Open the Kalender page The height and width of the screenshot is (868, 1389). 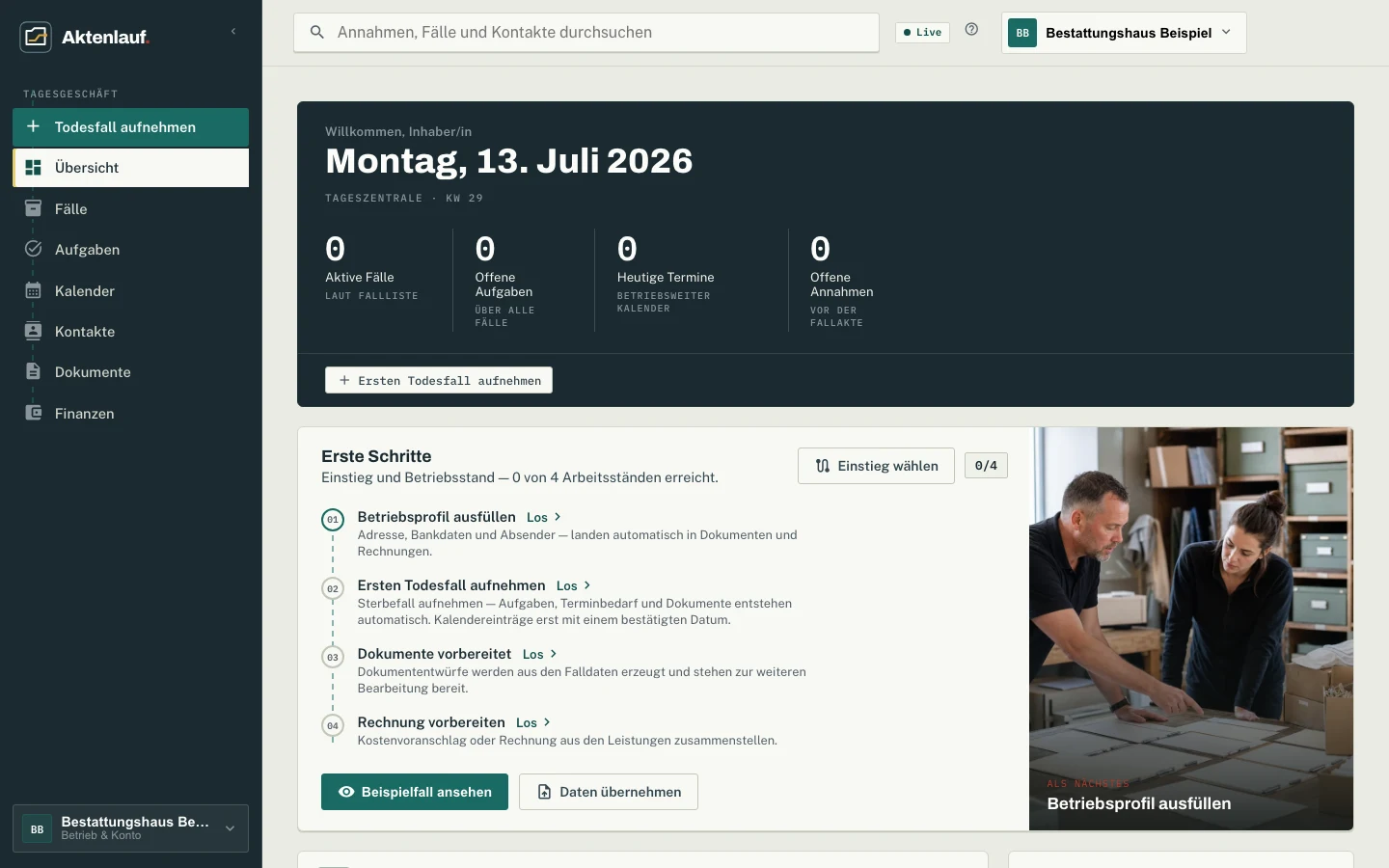[x=130, y=291]
